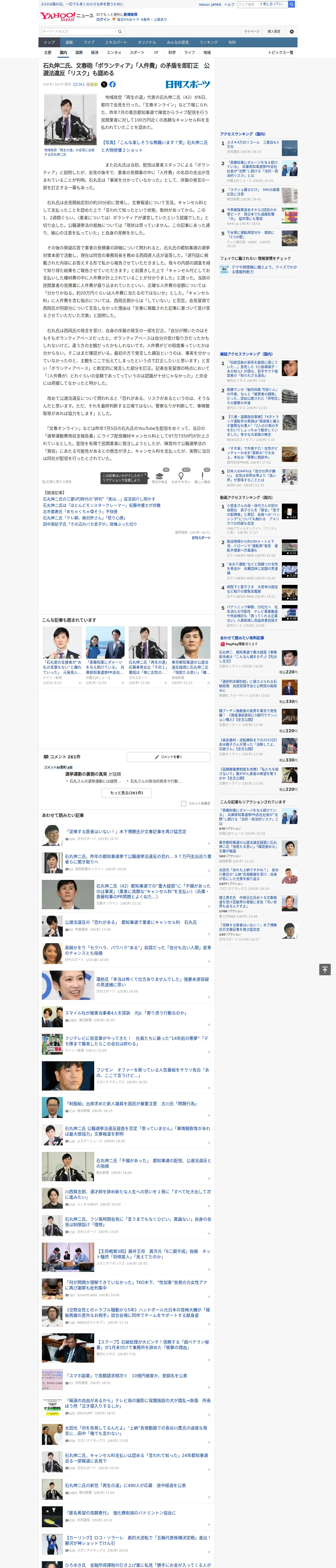Click the Yahoo! JAPAN News logo
This screenshot has height=1568, width=336.
pos(66,16)
